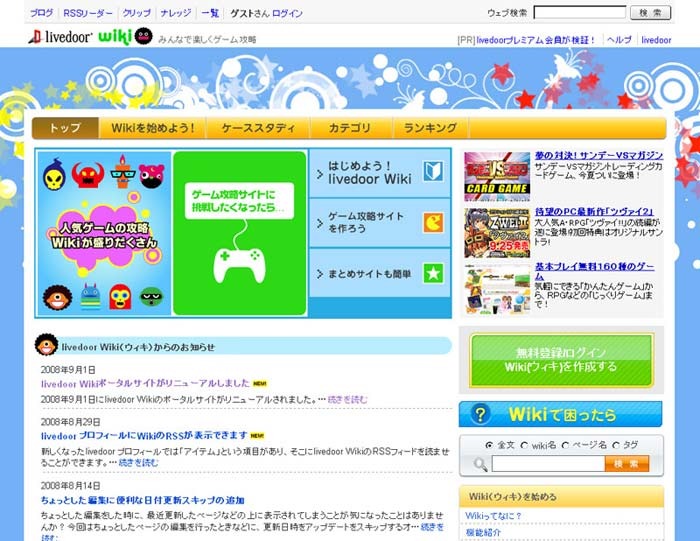Open 日付更新スキップの追加 announcement
700x541 pixels.
(142, 500)
